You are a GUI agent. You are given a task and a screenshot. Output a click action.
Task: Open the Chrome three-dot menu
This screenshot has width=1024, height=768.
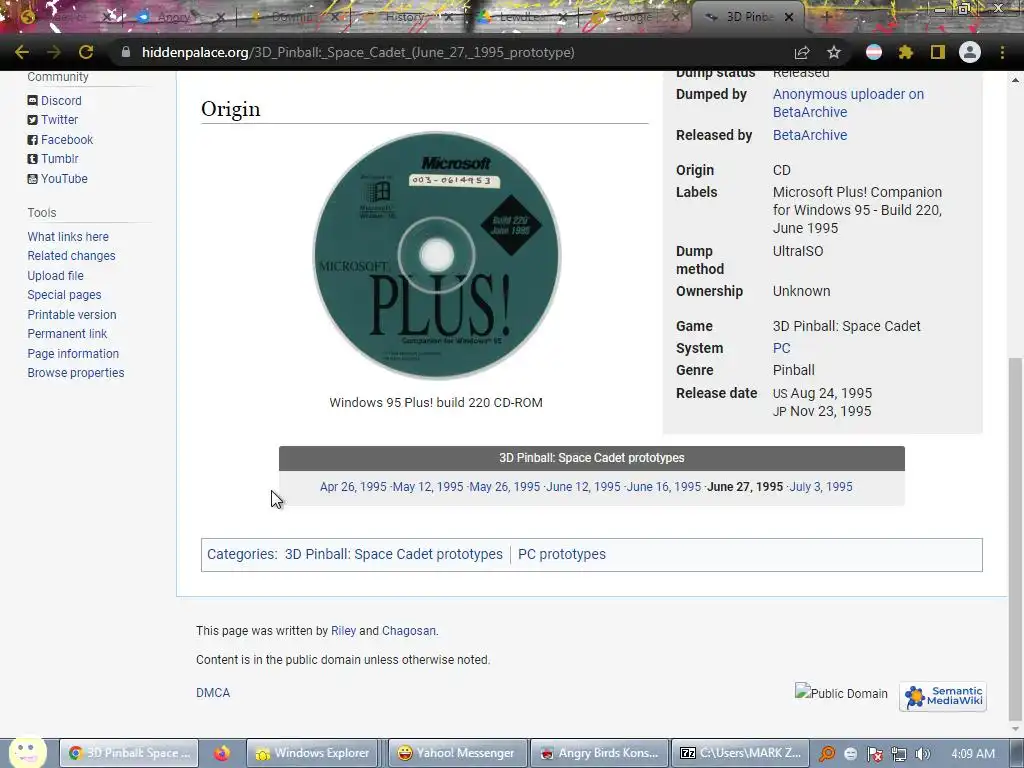(1002, 52)
